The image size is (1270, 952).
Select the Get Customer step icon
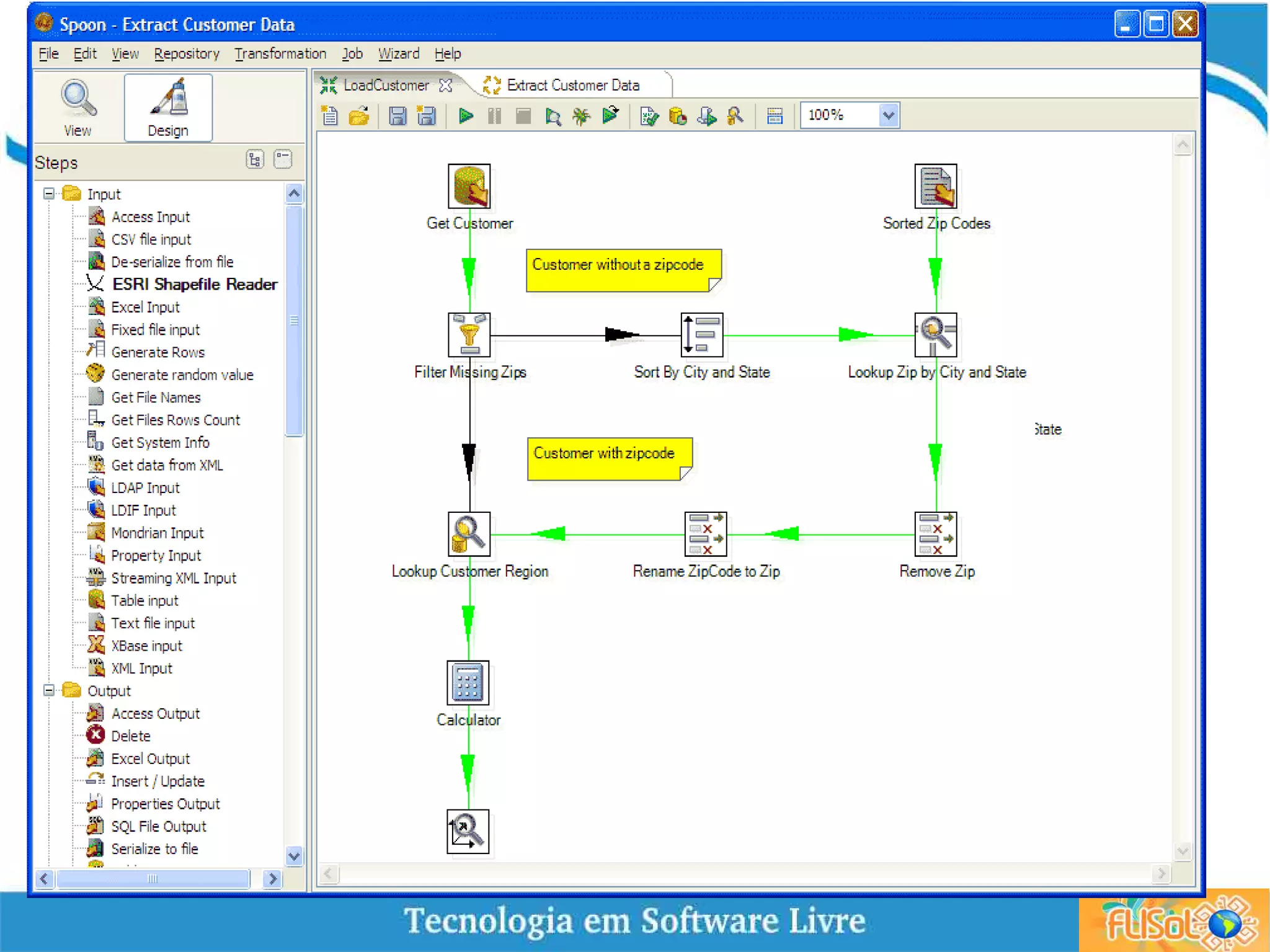click(469, 186)
